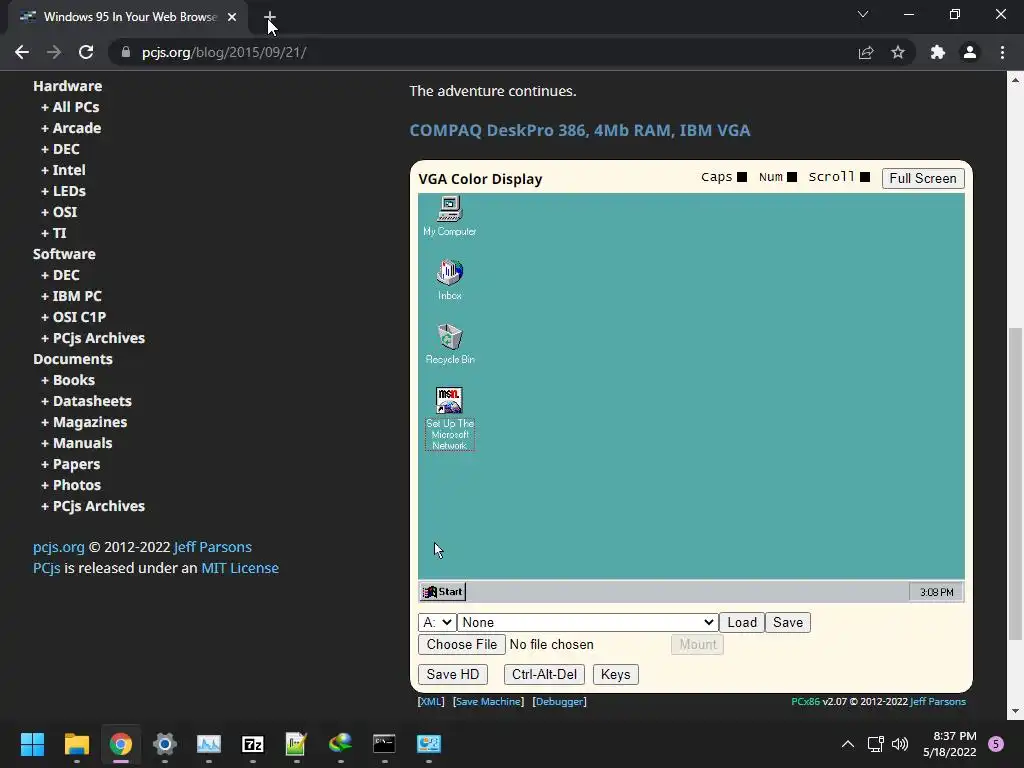
Task: Open My Computer icon in emulated desktop
Action: (449, 216)
